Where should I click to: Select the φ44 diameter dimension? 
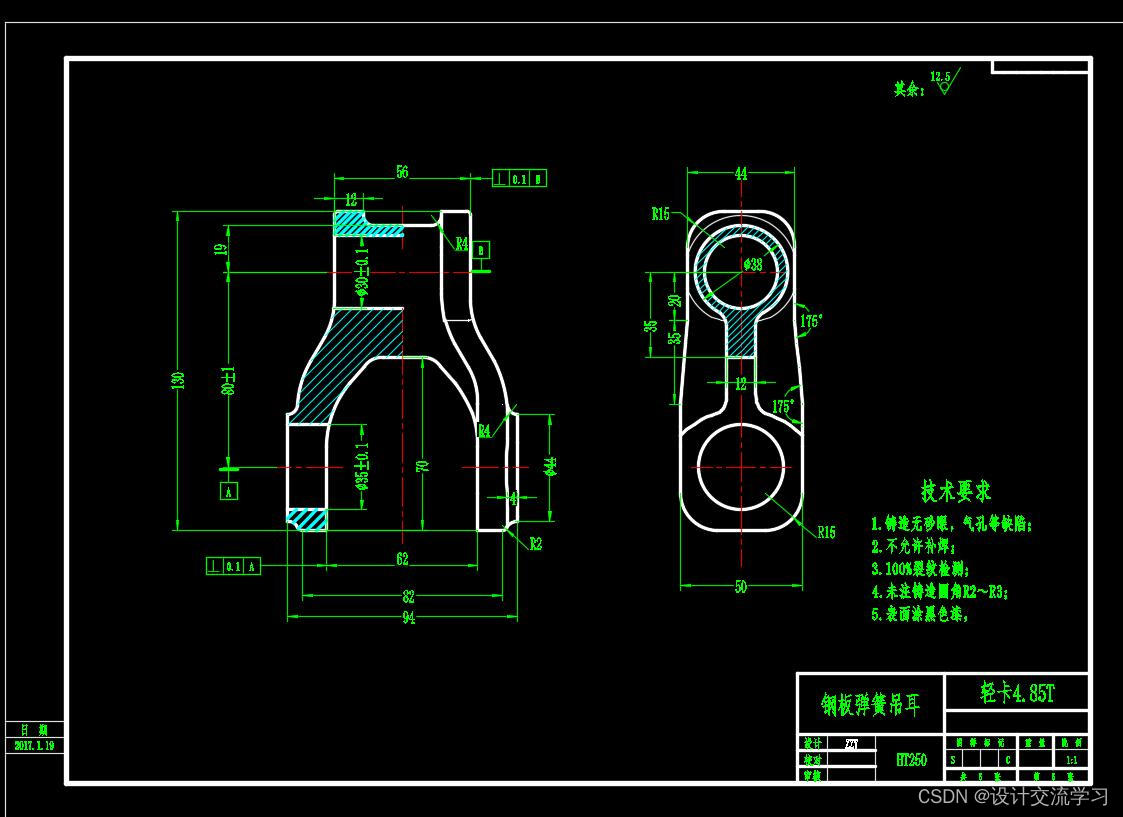(x=550, y=466)
